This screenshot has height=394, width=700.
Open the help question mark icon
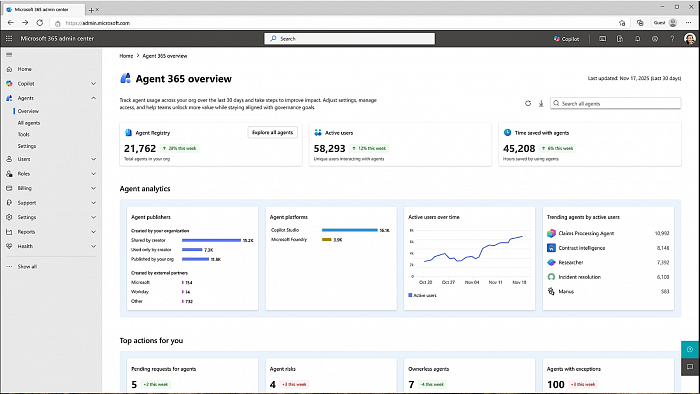tap(672, 39)
